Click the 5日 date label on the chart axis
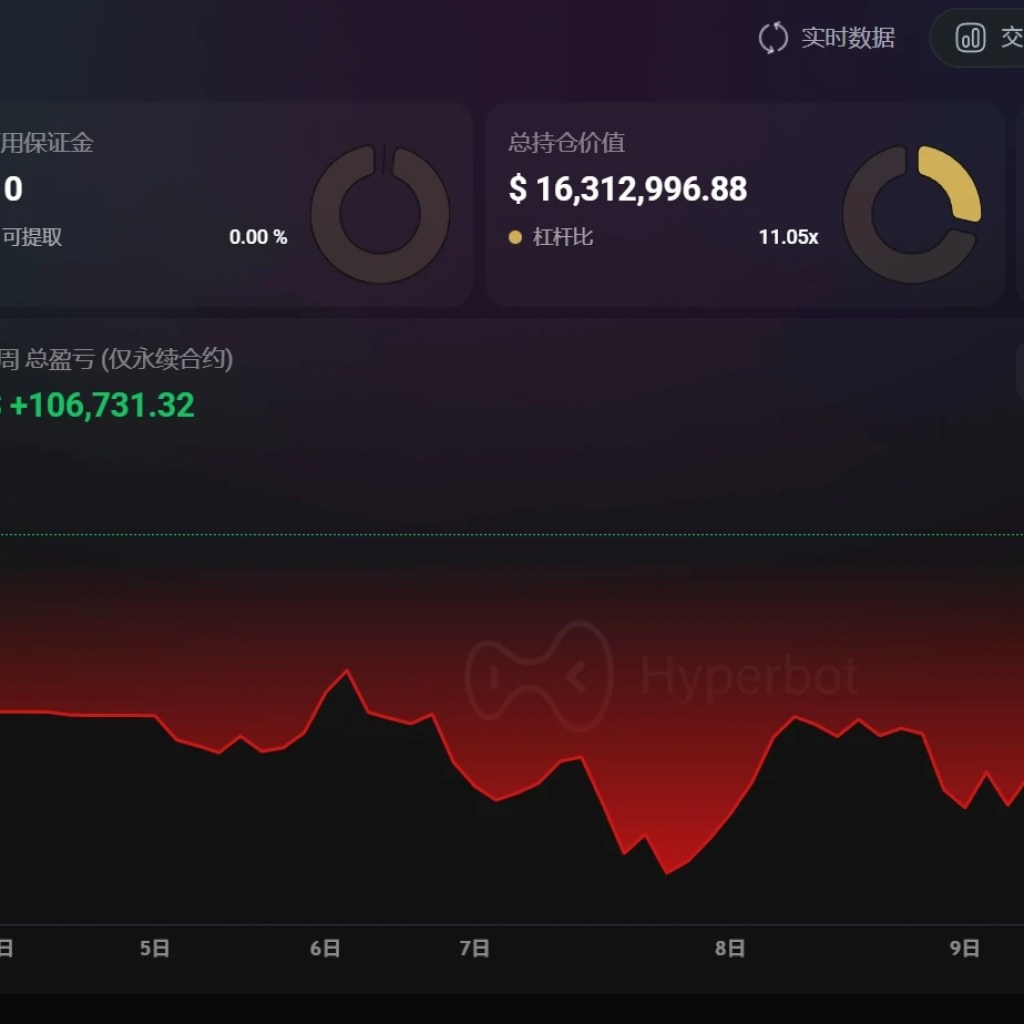Viewport: 1024px width, 1024px height. pos(156,948)
